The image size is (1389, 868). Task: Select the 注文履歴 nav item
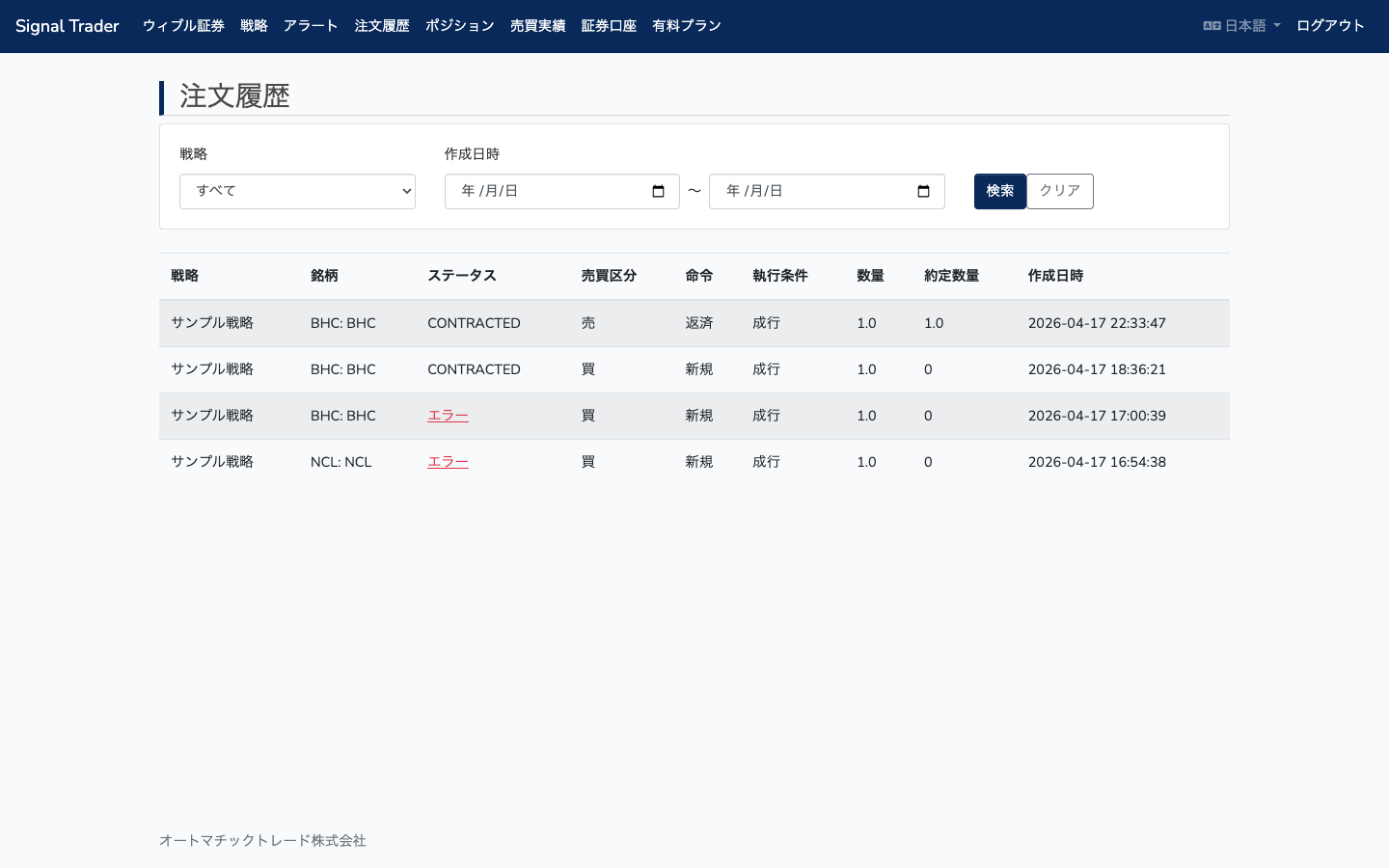[382, 26]
